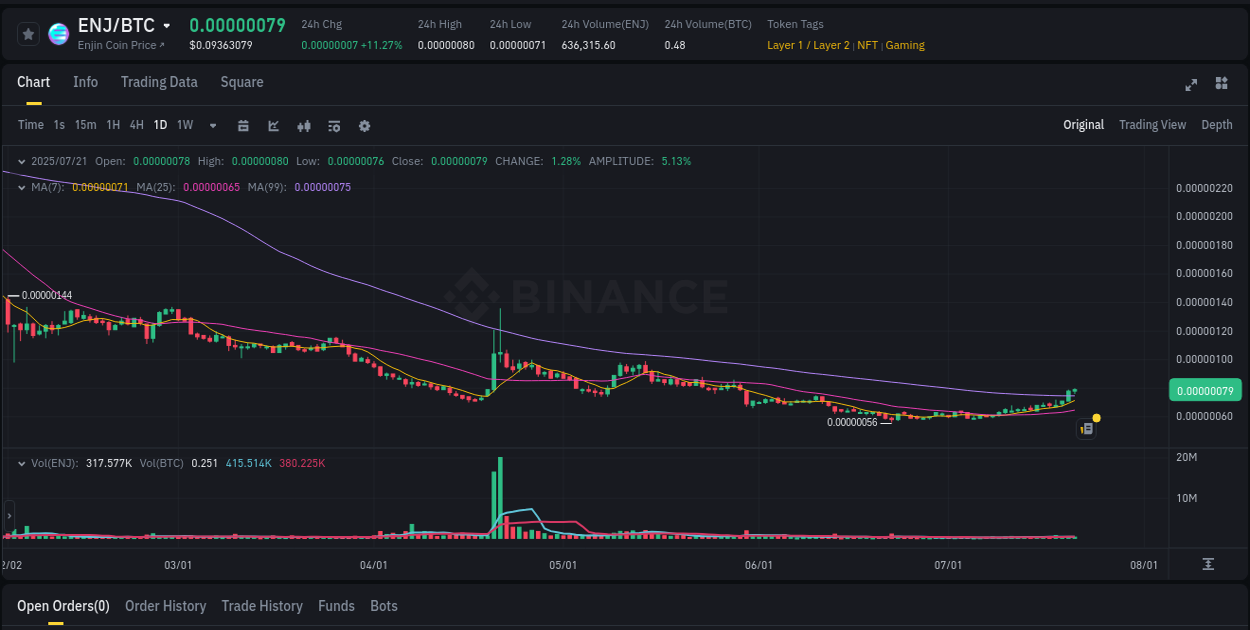Click the yellow marker dot on the chart
Viewport: 1250px width, 630px height.
point(1097,417)
